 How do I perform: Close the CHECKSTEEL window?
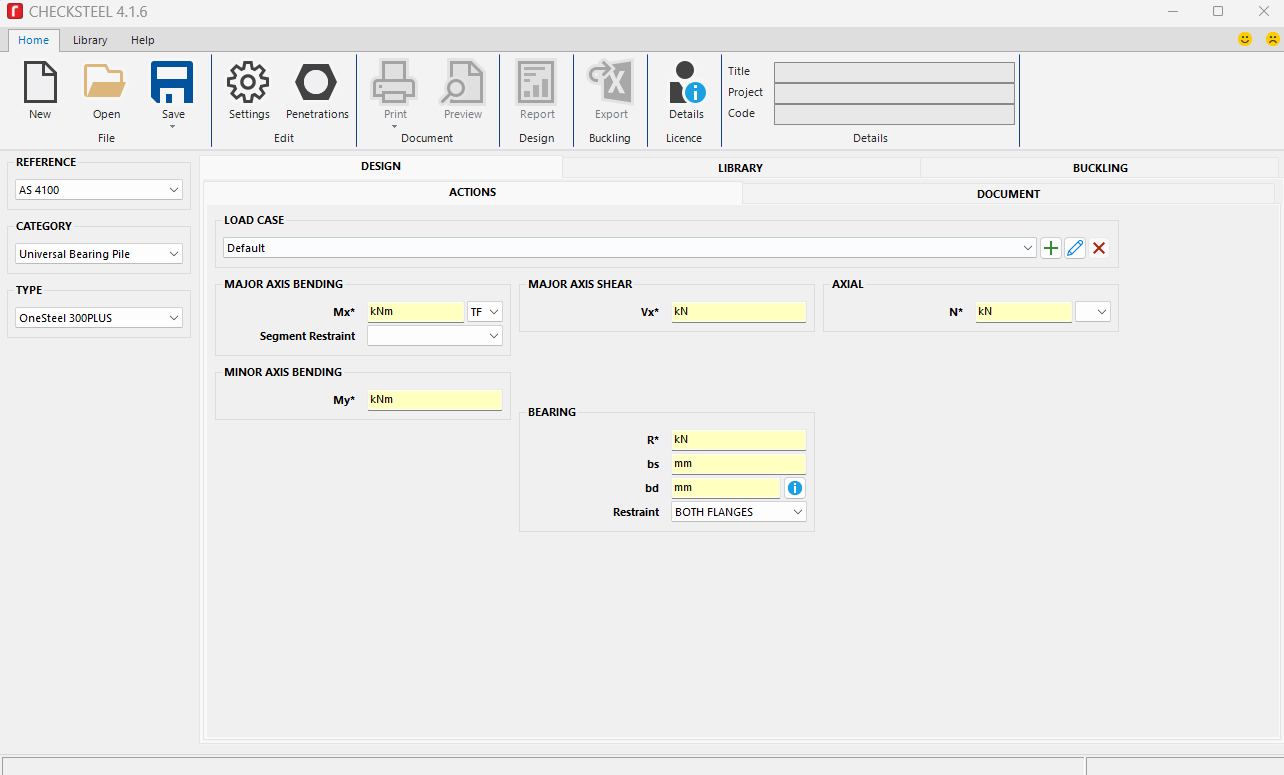point(1262,11)
